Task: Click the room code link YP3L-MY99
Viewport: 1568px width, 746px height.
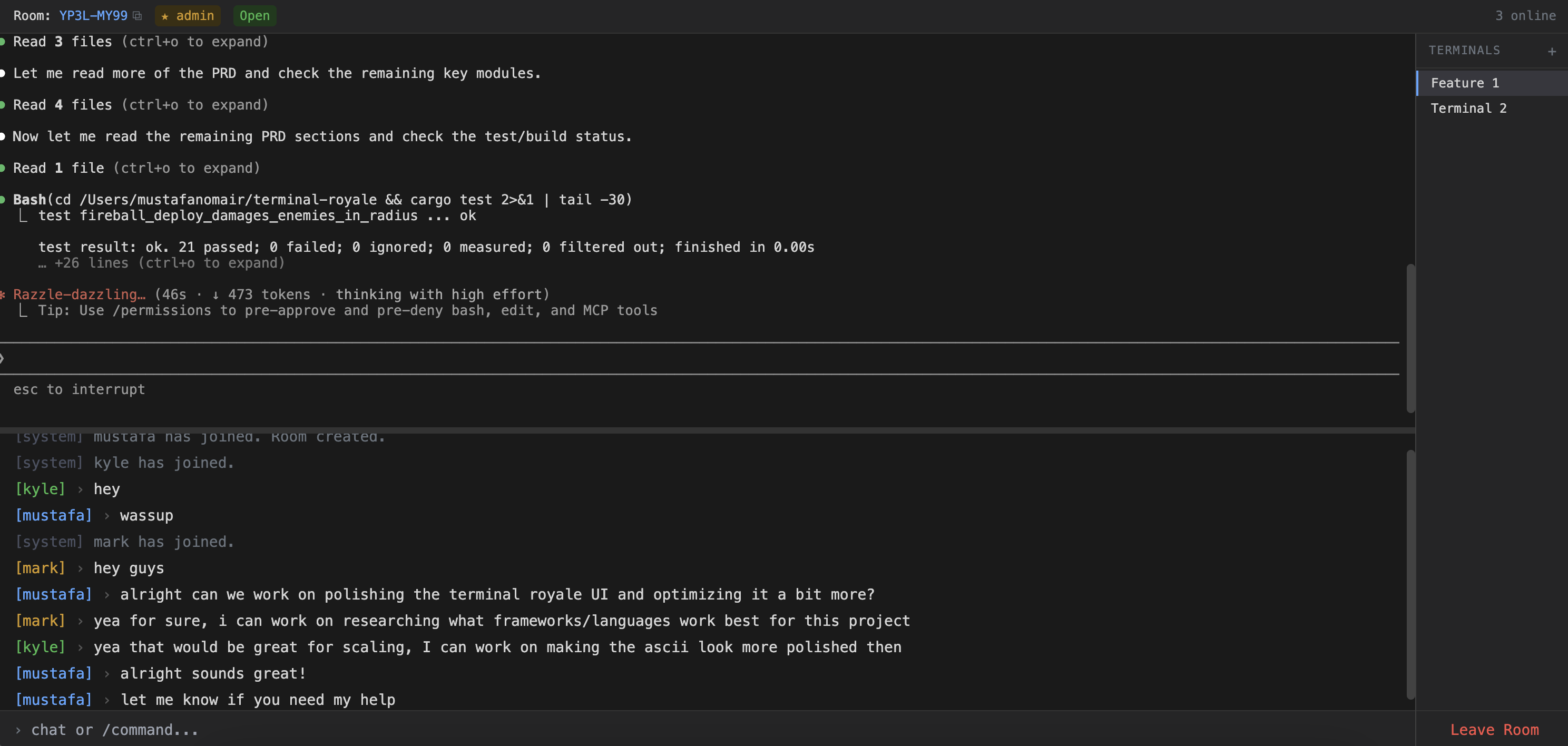Action: point(93,16)
